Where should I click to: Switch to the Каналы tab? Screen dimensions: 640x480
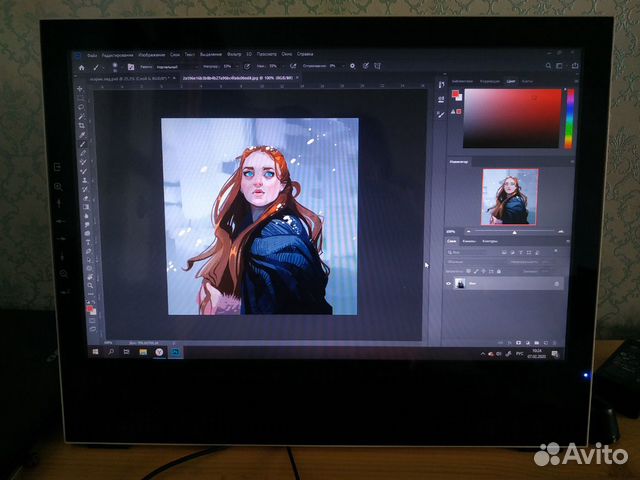469,241
